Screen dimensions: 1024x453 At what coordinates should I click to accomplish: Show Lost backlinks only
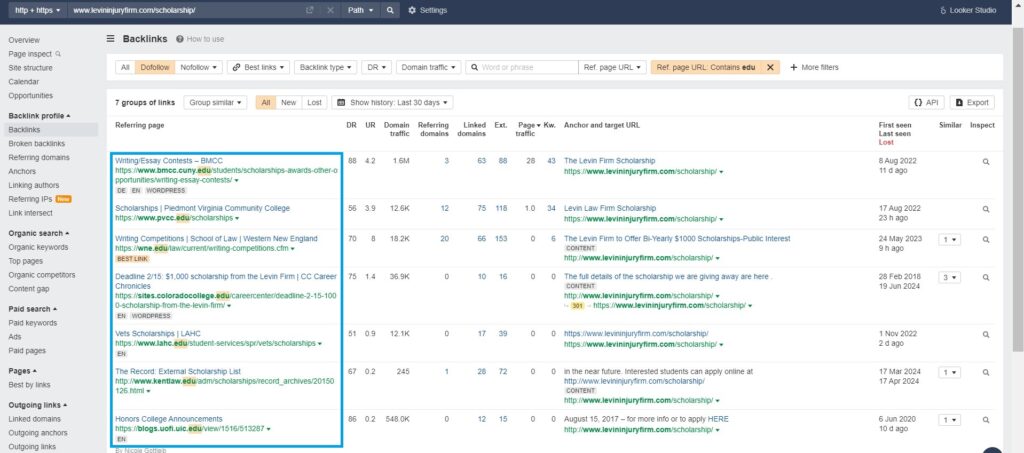pos(314,102)
